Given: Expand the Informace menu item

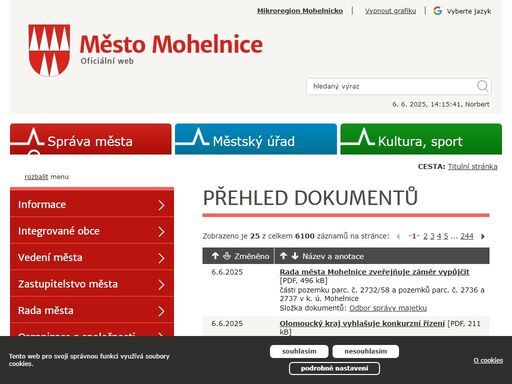Looking at the screenshot, I should coord(92,204).
